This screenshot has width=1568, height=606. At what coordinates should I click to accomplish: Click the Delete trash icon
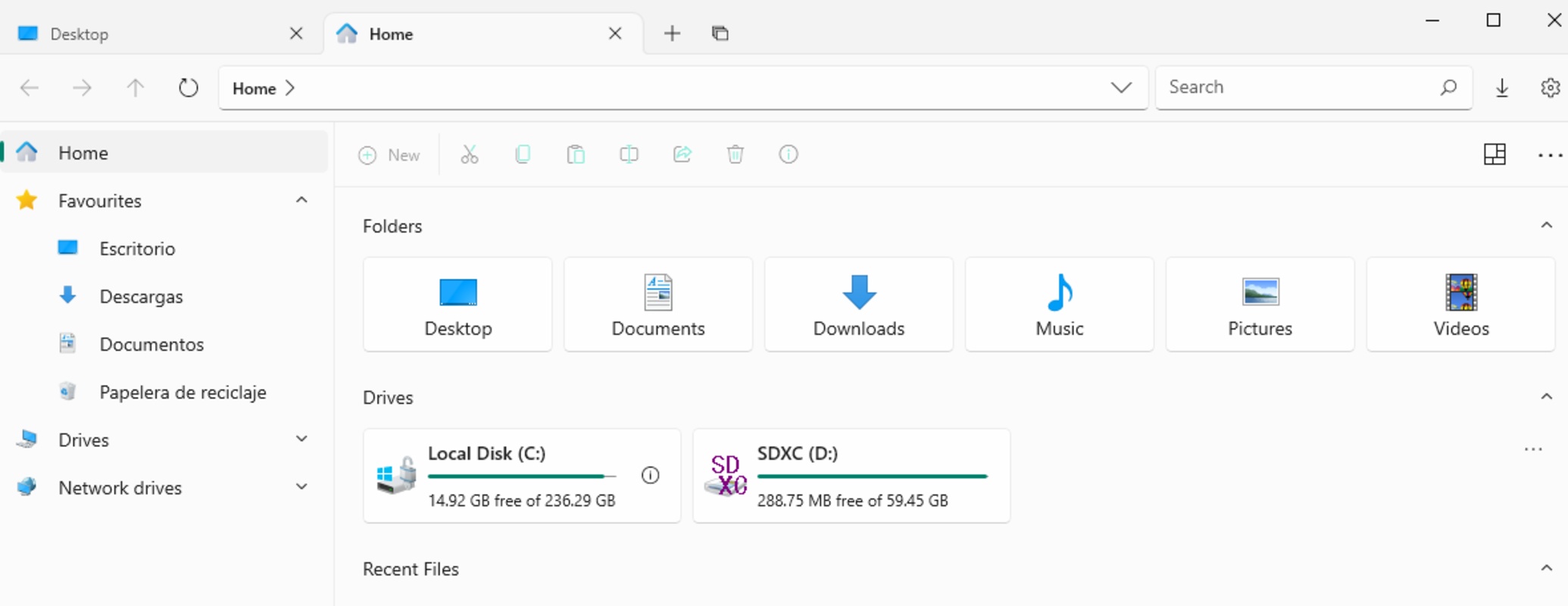735,155
